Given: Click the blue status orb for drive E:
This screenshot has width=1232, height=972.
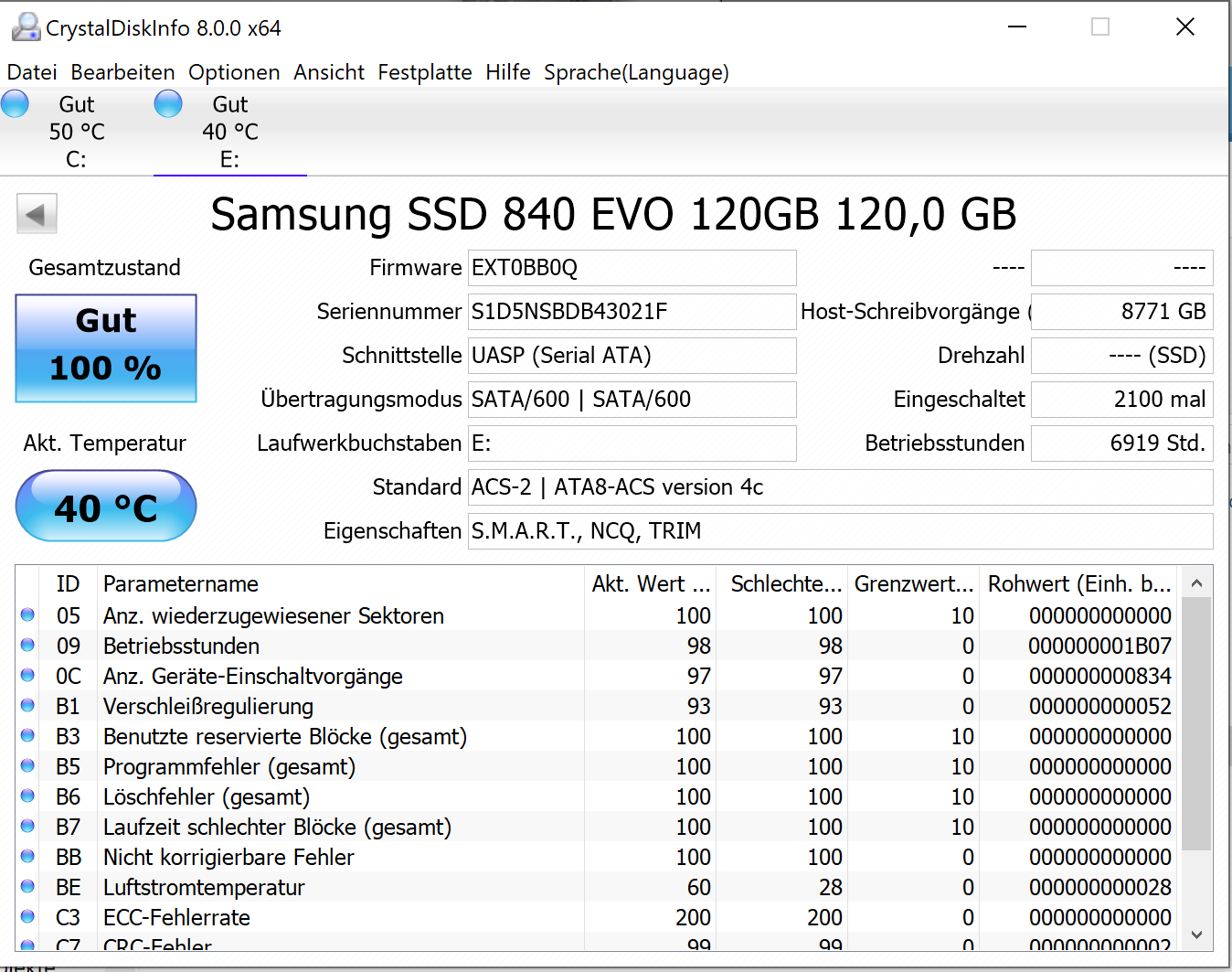Looking at the screenshot, I should pyautogui.click(x=168, y=103).
